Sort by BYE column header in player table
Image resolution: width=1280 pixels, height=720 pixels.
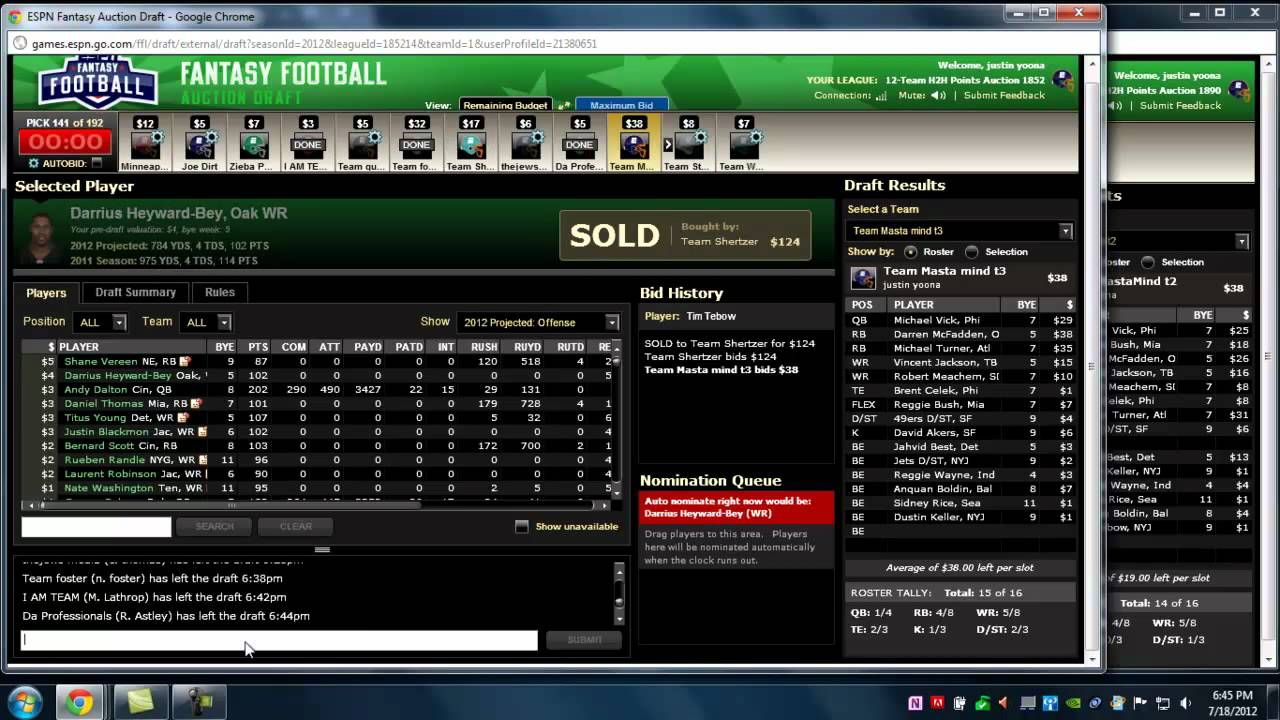(224, 347)
